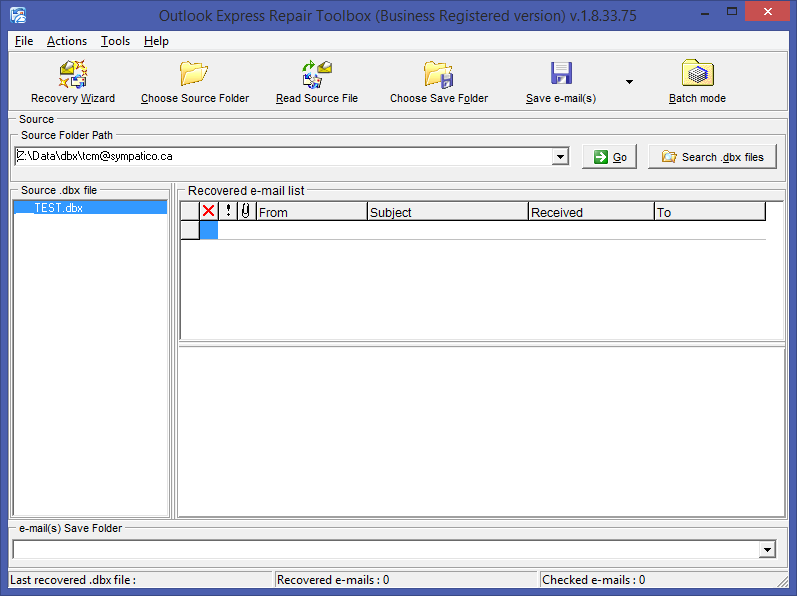Image resolution: width=797 pixels, height=596 pixels.
Task: Click the Read Source File icon
Action: point(317,74)
